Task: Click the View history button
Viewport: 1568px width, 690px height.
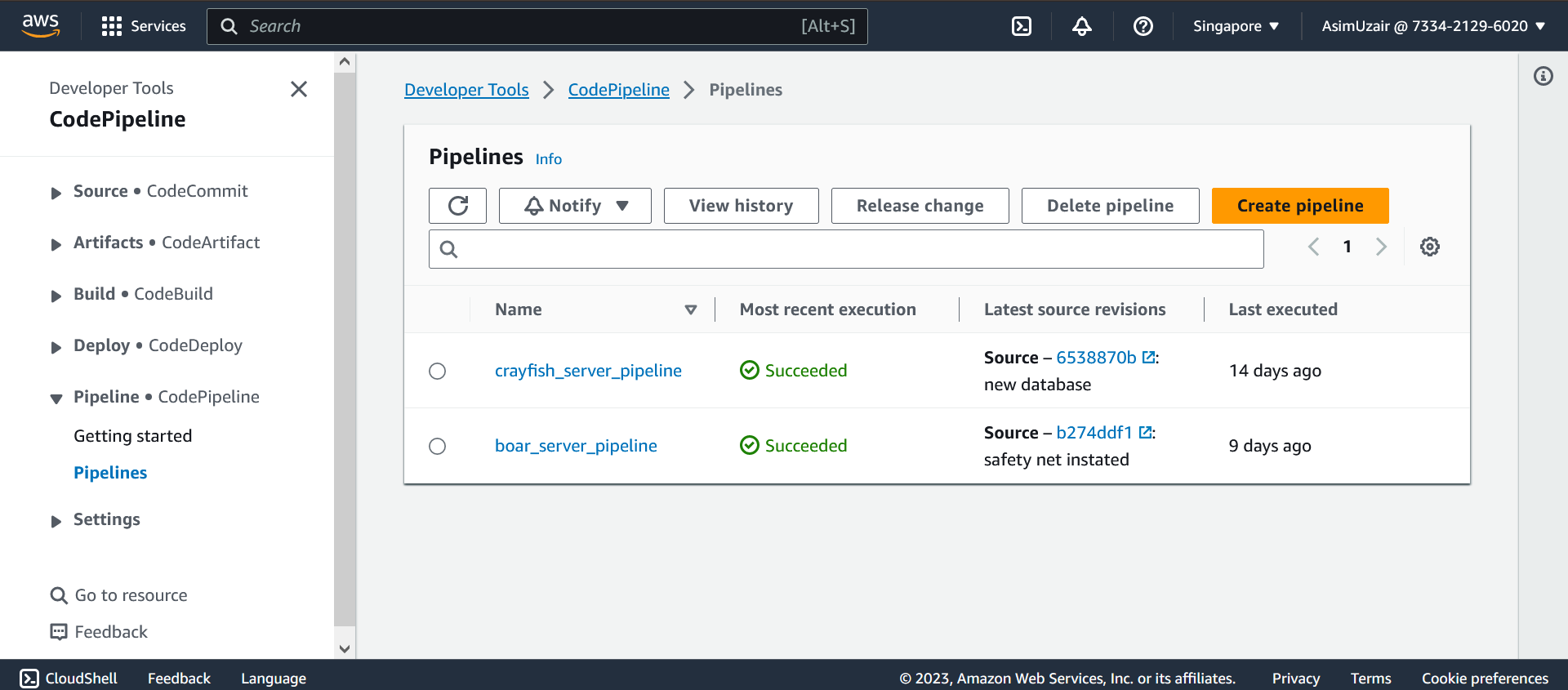Action: (x=742, y=206)
